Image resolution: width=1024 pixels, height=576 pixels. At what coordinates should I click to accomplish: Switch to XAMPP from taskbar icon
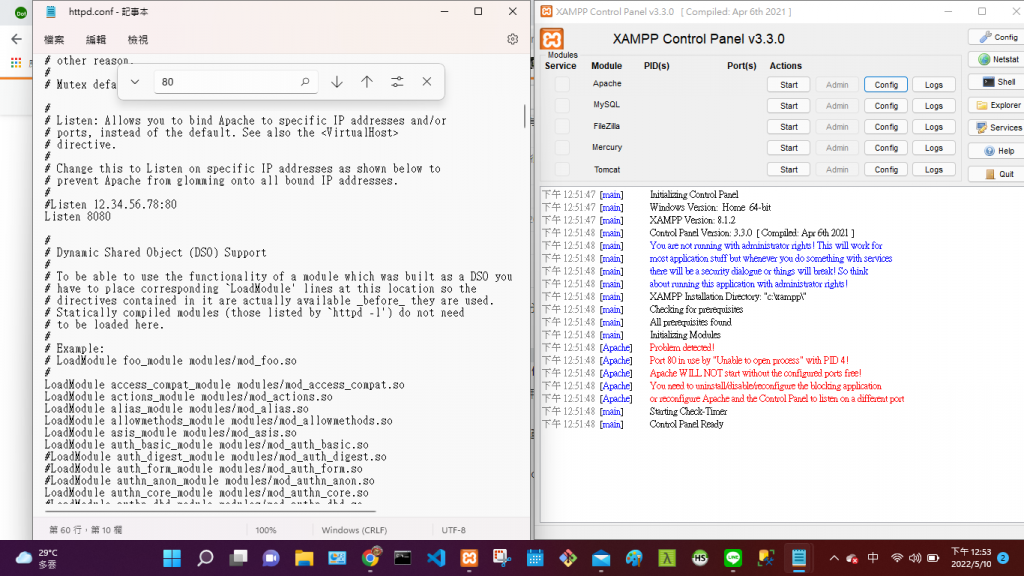coord(469,558)
